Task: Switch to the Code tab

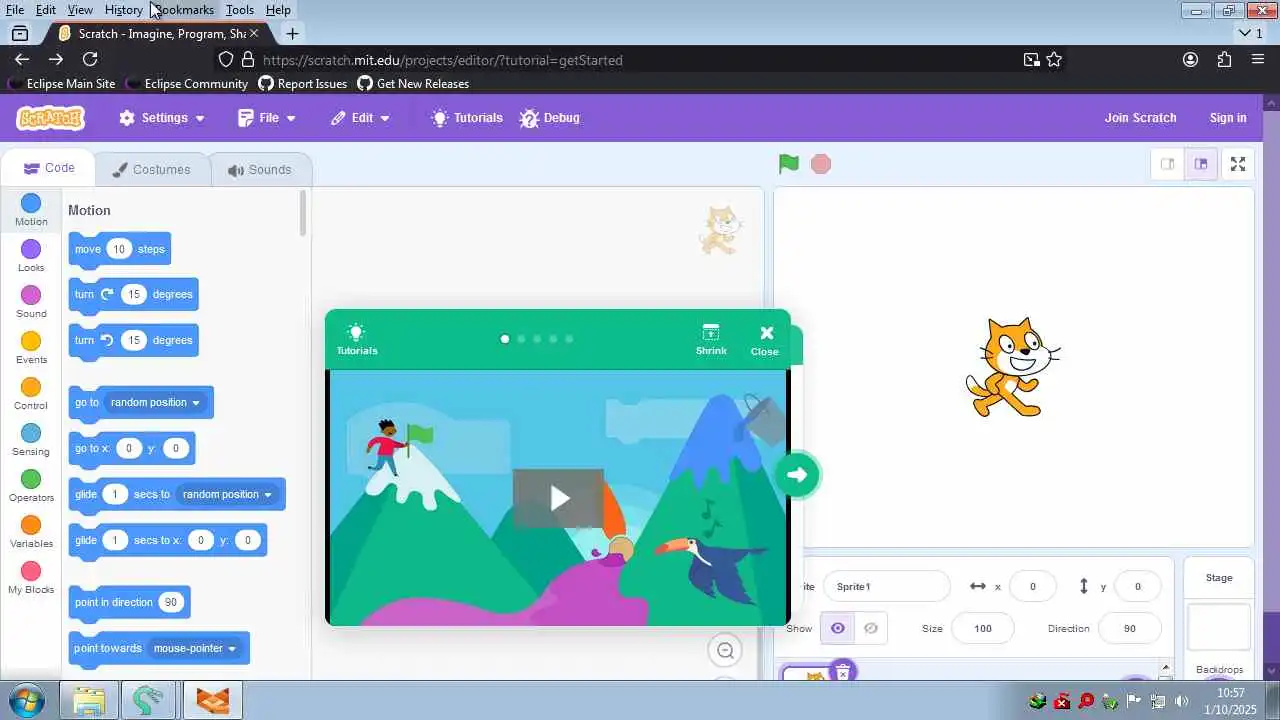Action: pyautogui.click(x=48, y=168)
